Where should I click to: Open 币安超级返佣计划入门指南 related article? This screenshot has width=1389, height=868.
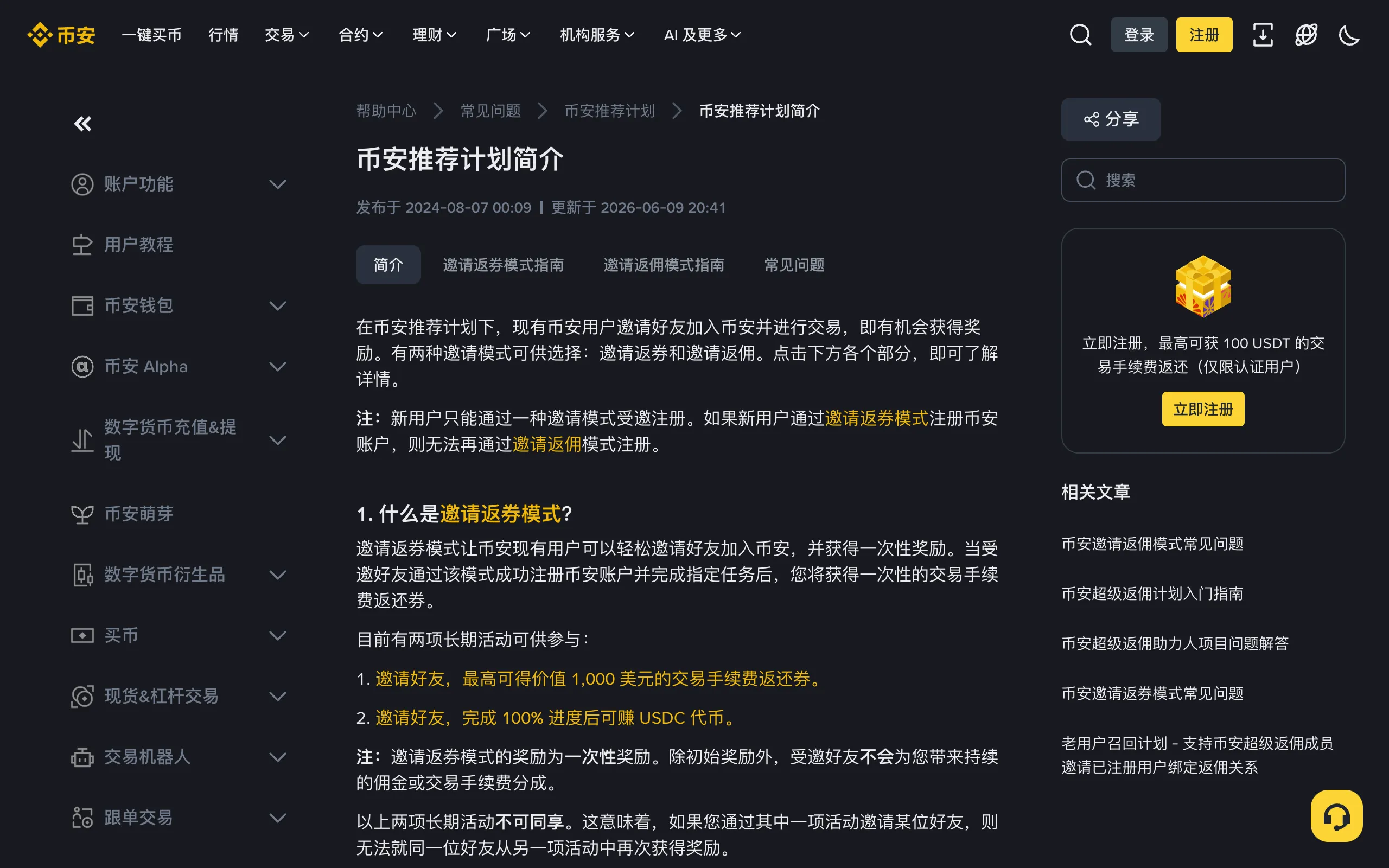tap(1152, 593)
